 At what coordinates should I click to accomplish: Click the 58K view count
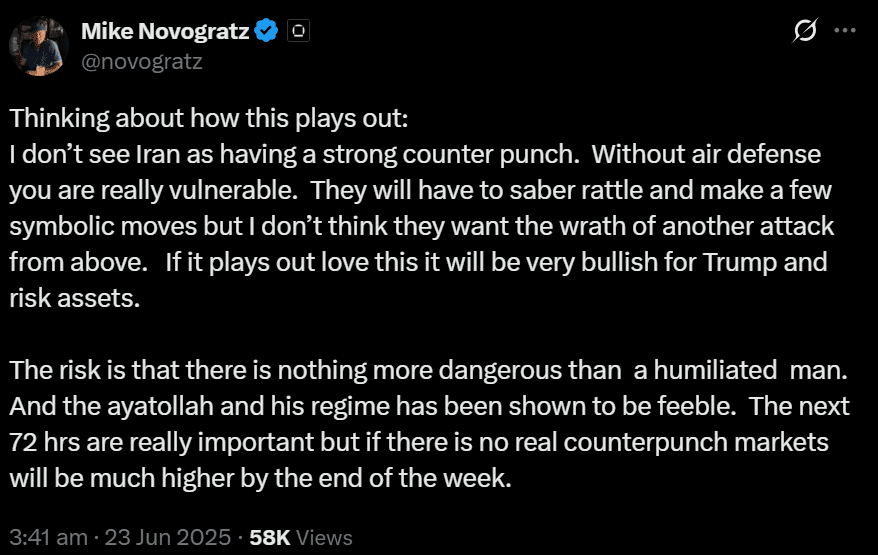click(270, 538)
